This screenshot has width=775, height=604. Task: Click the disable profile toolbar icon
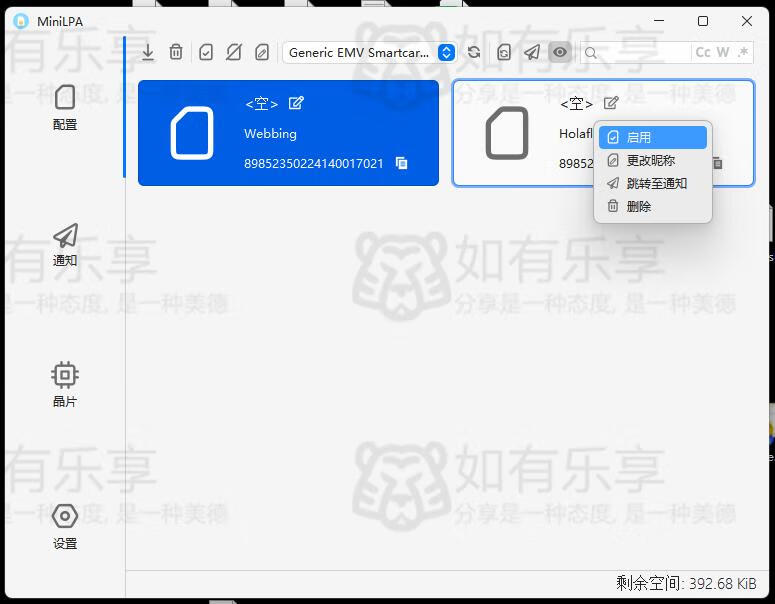click(234, 52)
